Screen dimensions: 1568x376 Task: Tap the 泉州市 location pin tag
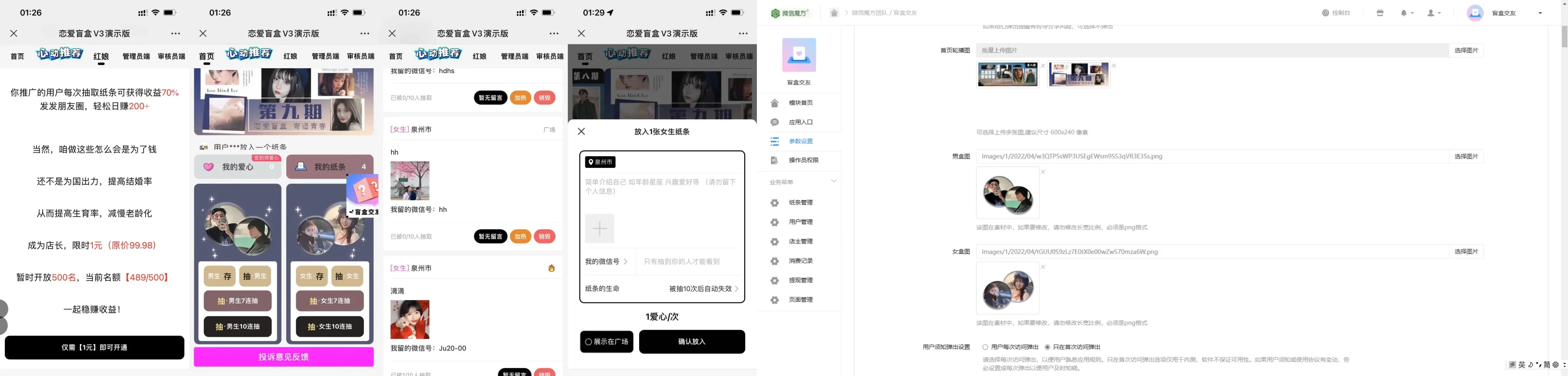600,162
